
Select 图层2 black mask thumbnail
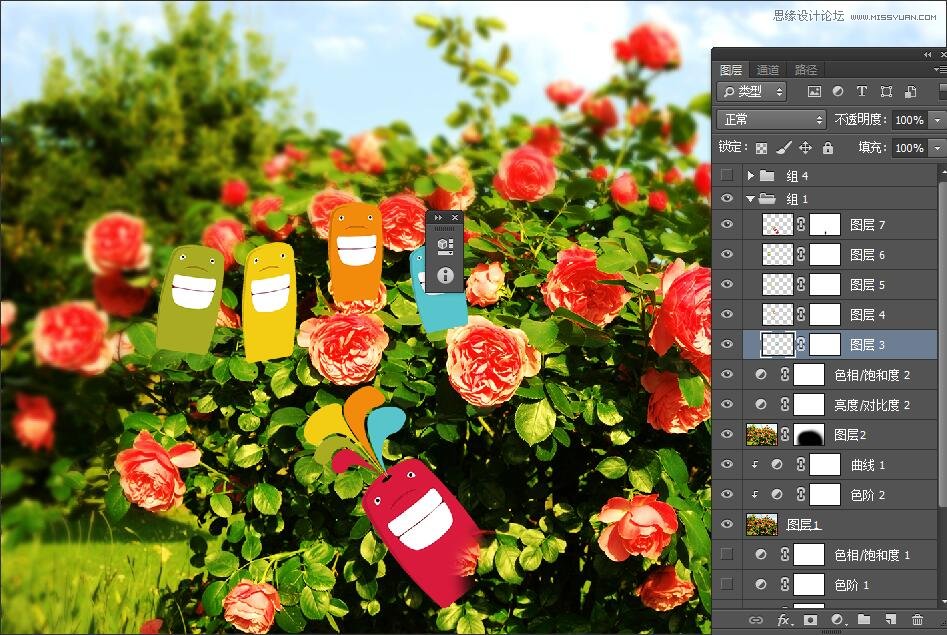tap(809, 434)
